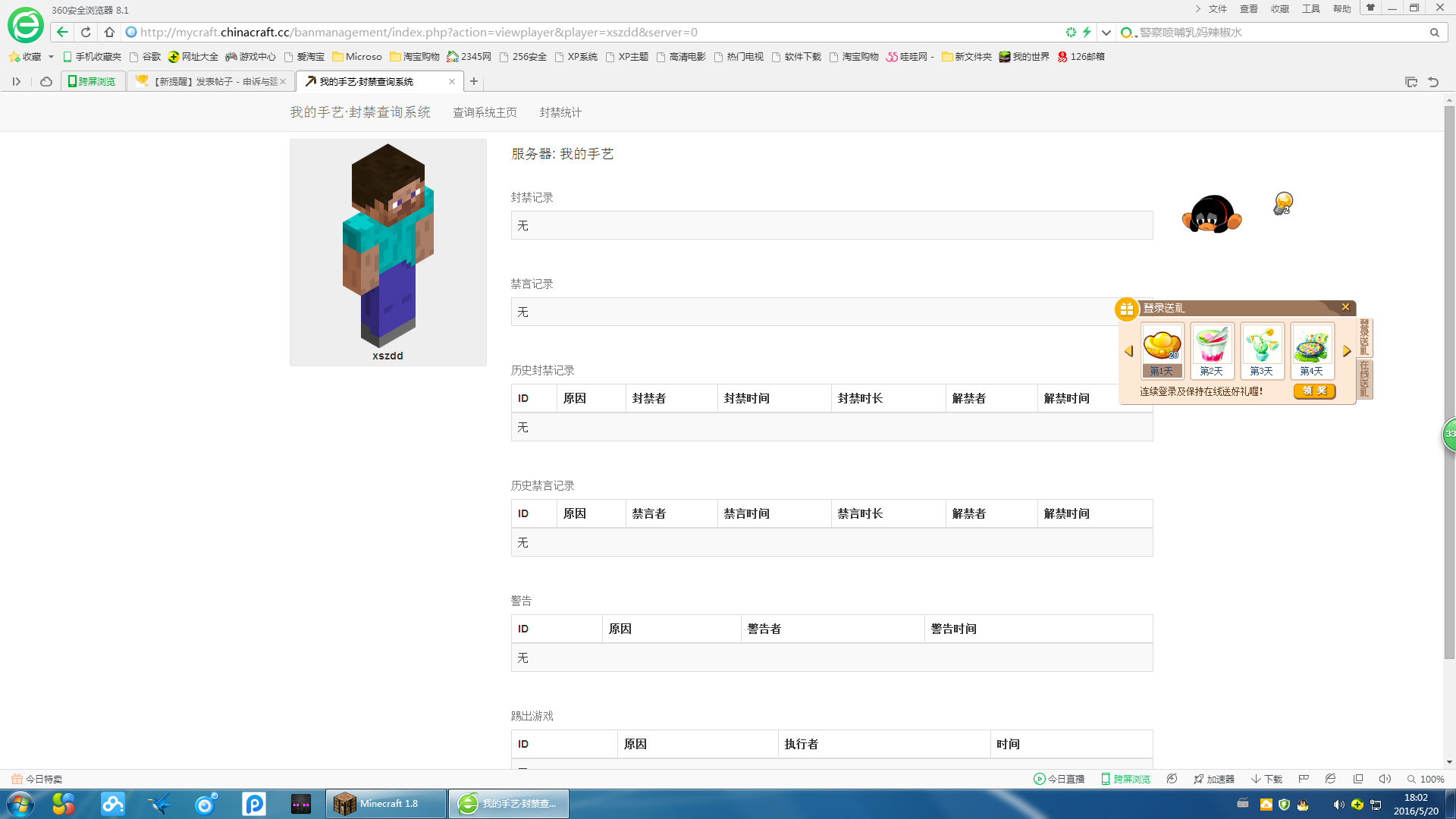
Task: Click 加速器 in status bar
Action: point(1214,779)
